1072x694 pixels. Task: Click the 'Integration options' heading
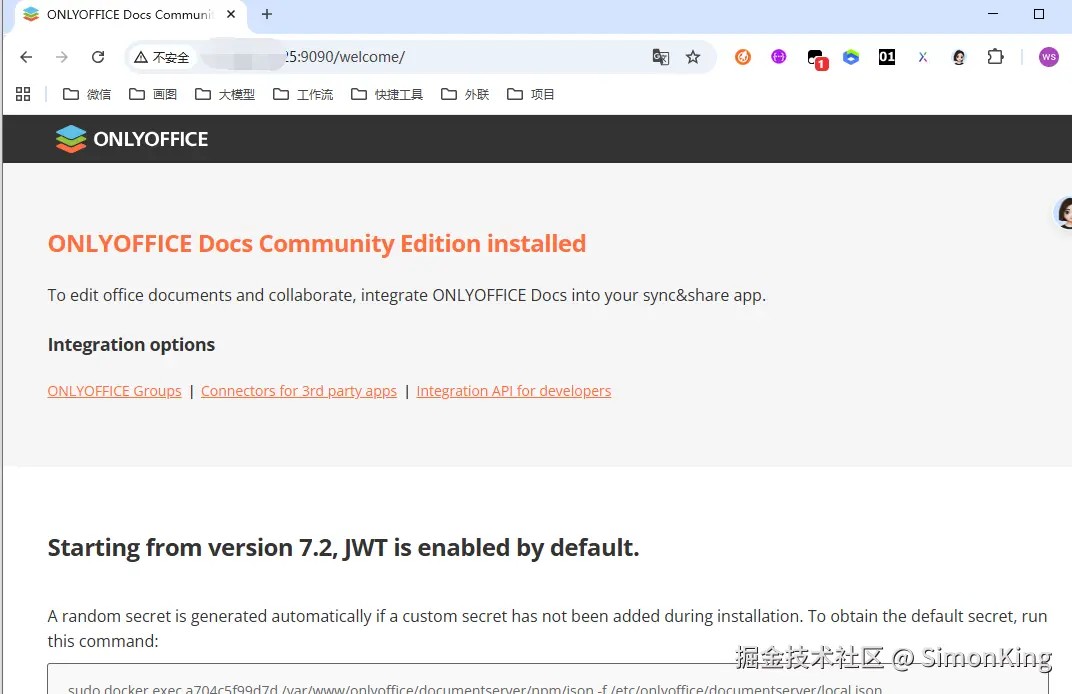pos(131,345)
